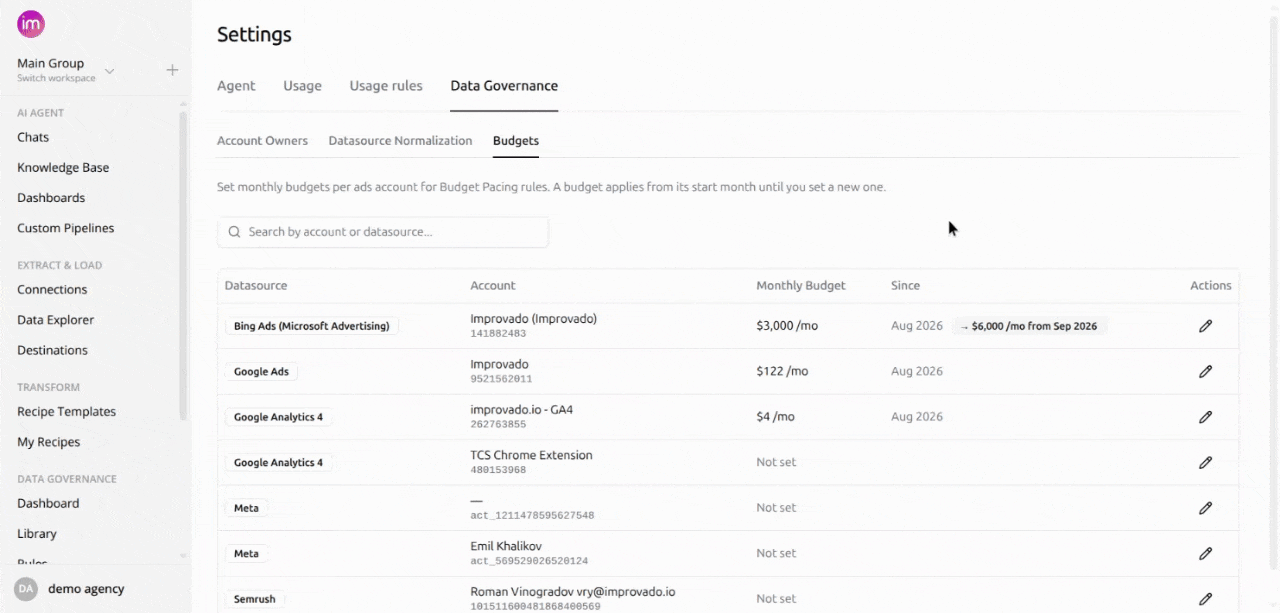The image size is (1280, 613).
Task: Click account ID 141882483
Action: click(498, 334)
